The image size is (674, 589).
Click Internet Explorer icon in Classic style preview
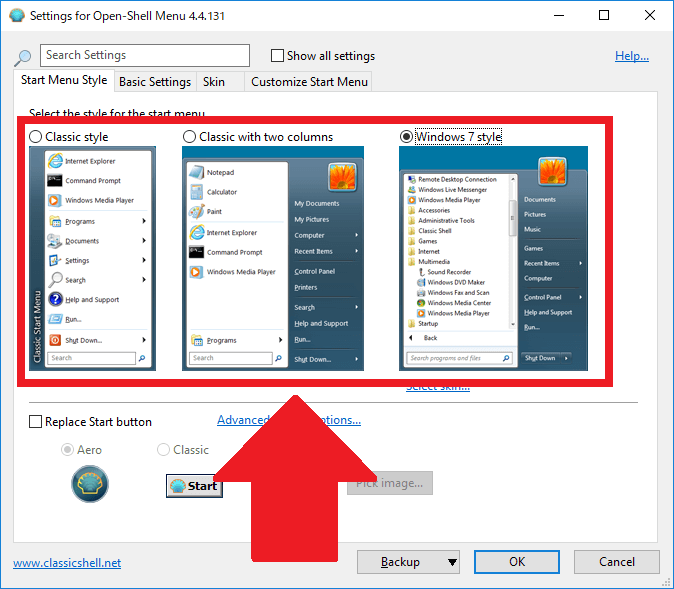tap(56, 161)
